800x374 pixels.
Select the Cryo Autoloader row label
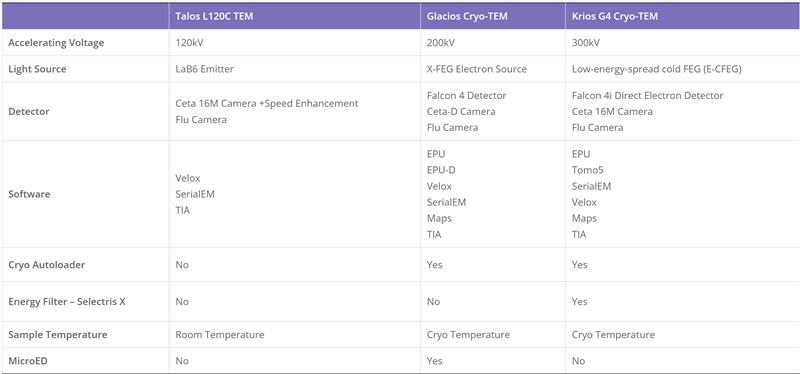click(x=46, y=265)
